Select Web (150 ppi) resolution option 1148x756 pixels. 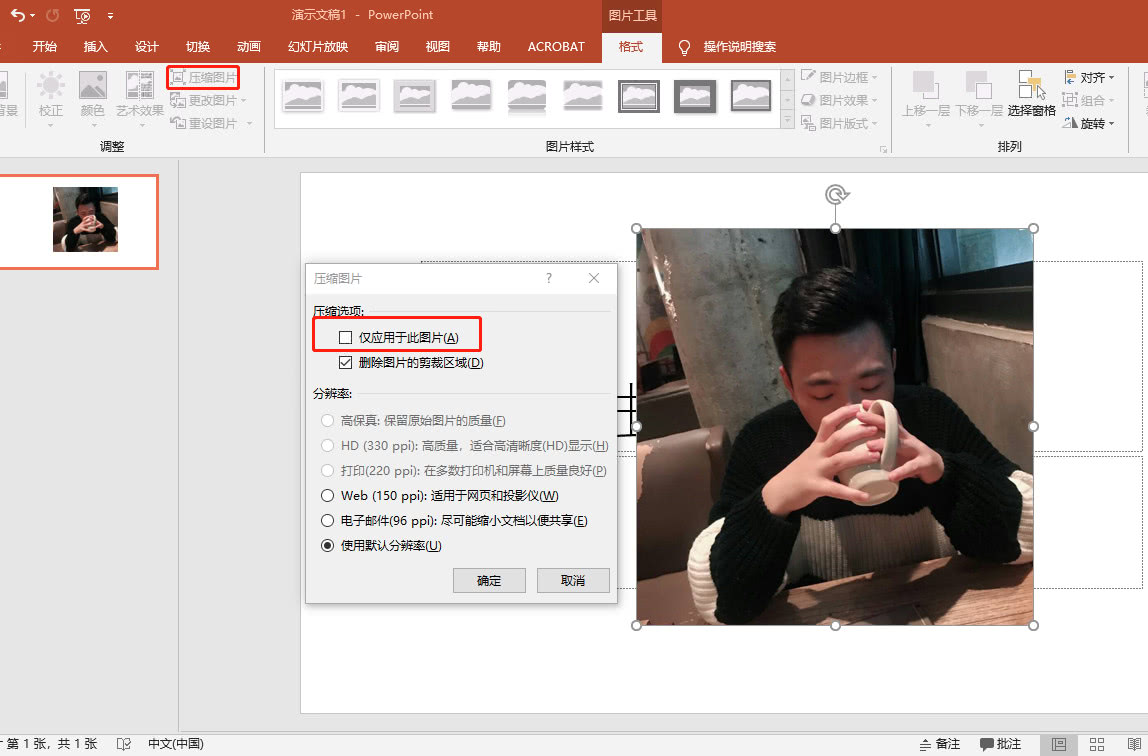[x=327, y=495]
